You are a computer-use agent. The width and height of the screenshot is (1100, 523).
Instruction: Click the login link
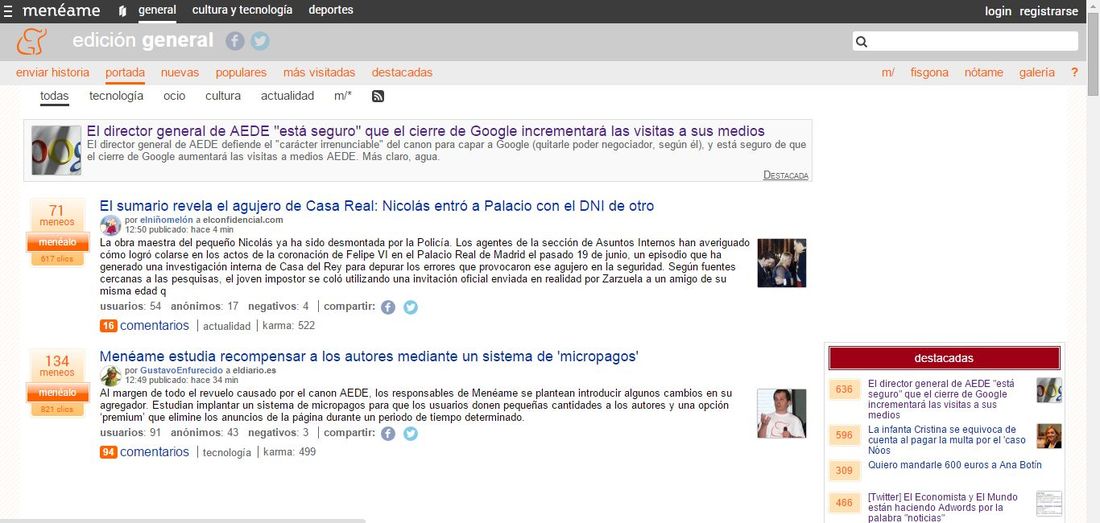pyautogui.click(x=998, y=11)
